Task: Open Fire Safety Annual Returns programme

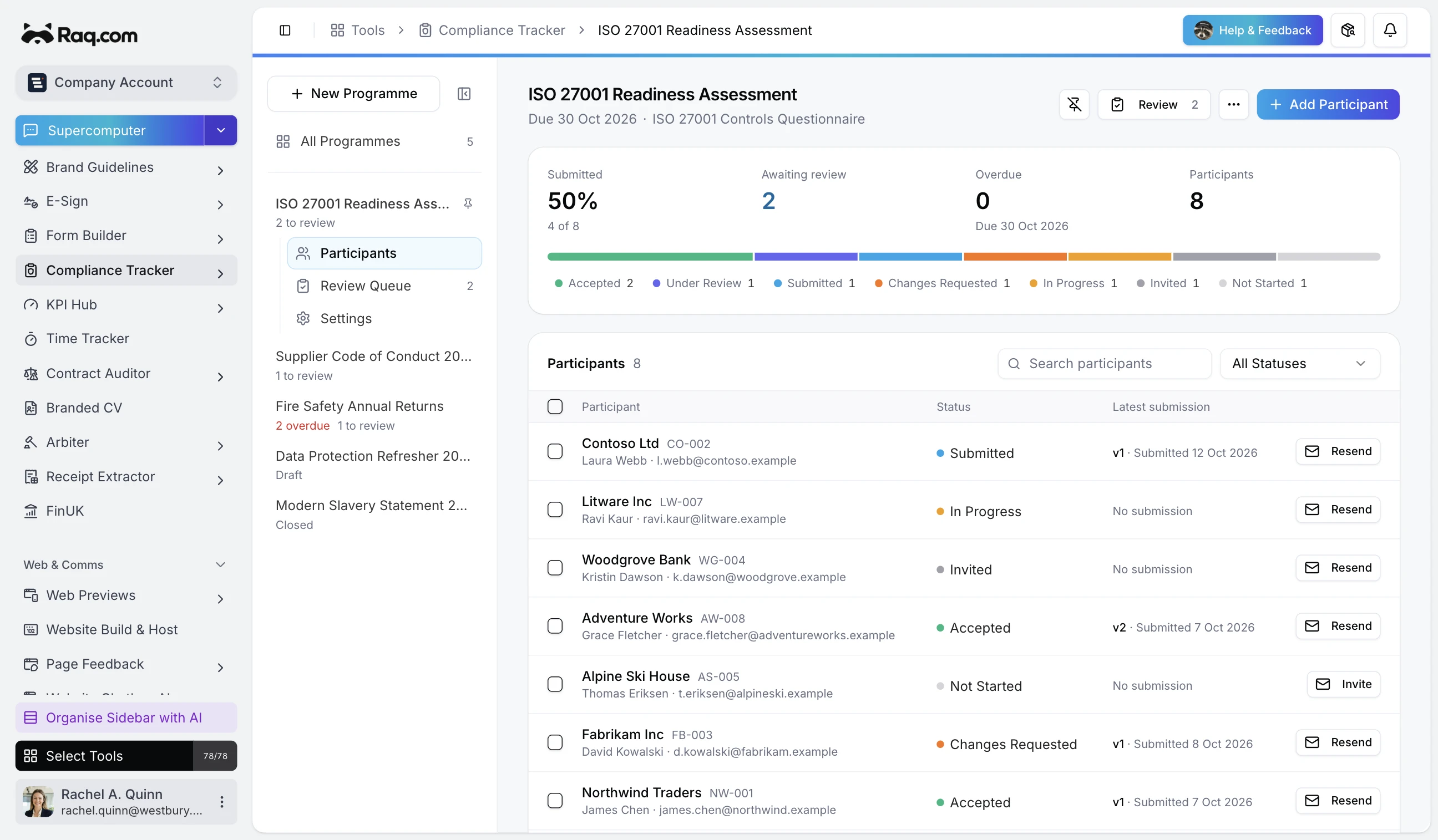Action: tap(374, 416)
